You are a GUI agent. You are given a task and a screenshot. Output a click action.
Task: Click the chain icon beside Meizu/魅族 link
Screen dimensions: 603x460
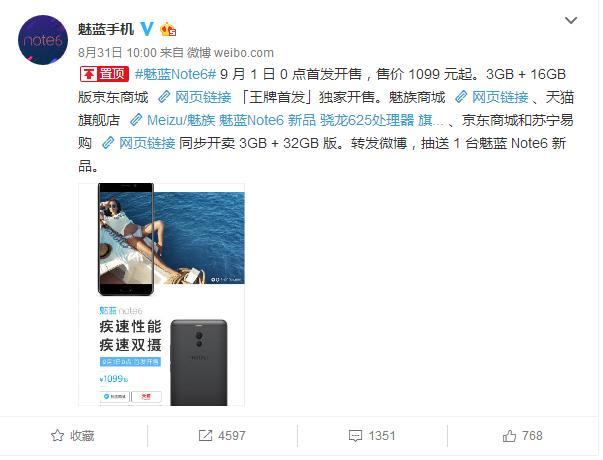pyautogui.click(x=136, y=120)
